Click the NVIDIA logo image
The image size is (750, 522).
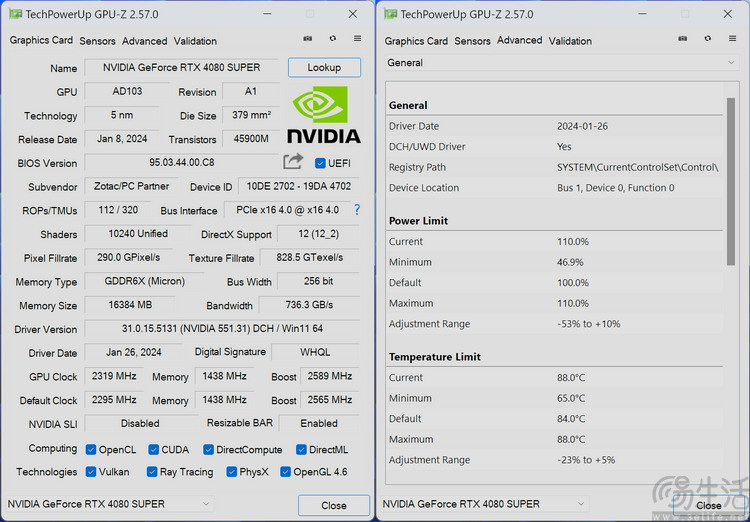click(324, 114)
